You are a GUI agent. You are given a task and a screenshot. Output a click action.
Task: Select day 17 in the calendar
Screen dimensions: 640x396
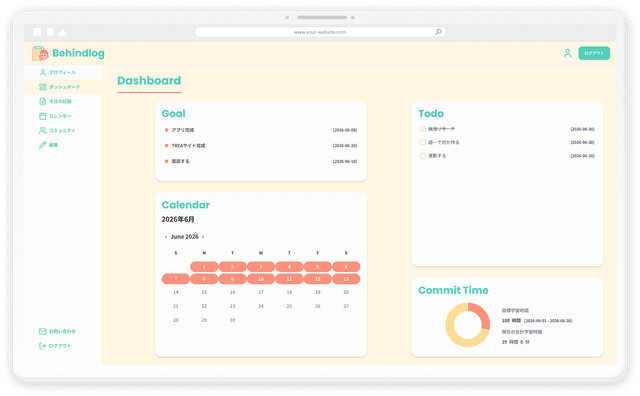point(261,292)
